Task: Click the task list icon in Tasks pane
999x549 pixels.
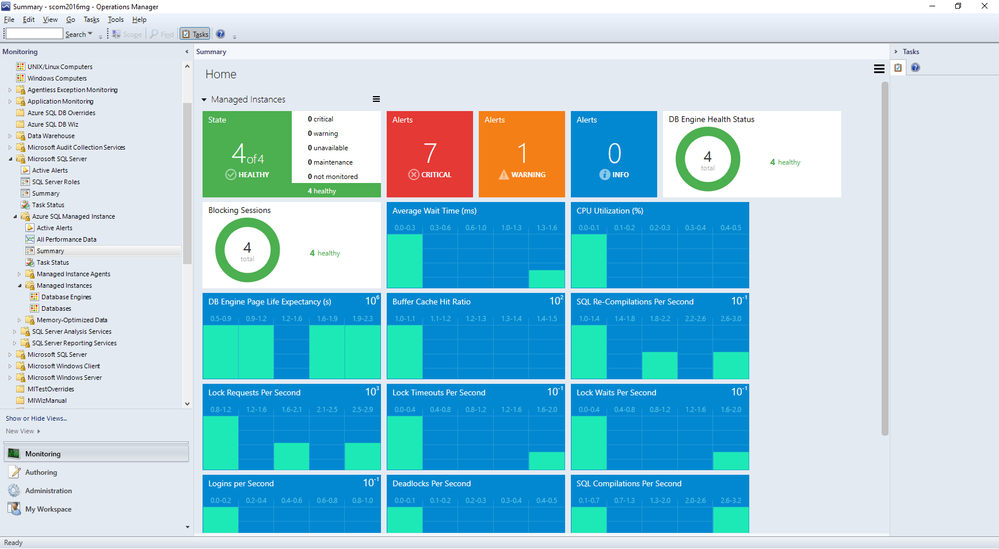Action: [x=898, y=68]
